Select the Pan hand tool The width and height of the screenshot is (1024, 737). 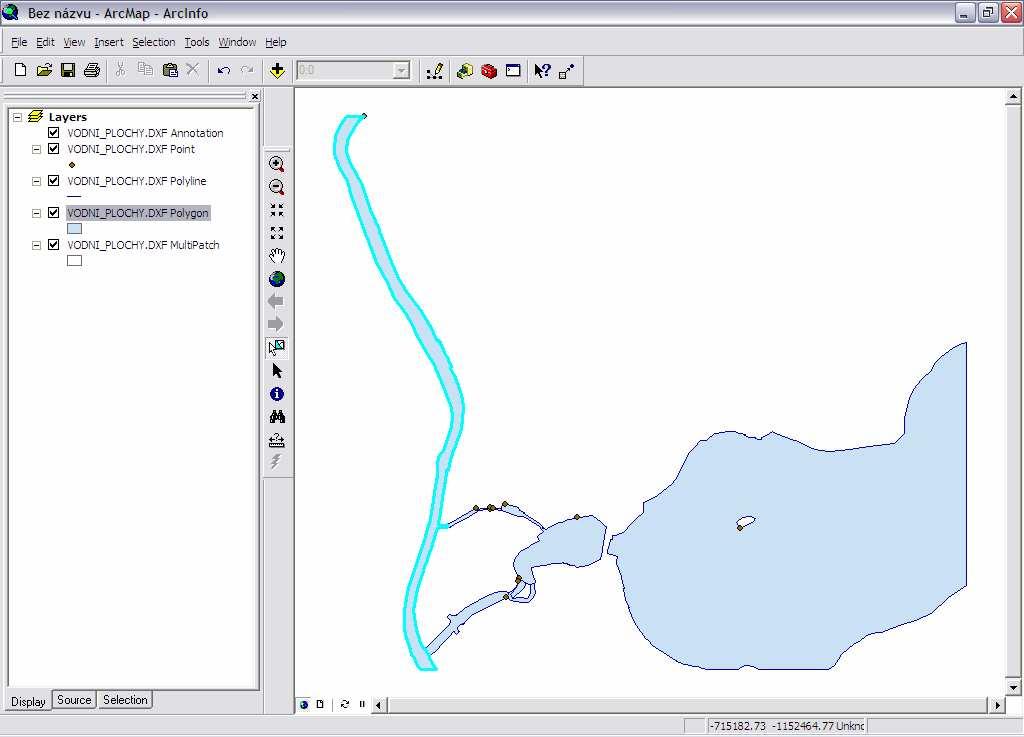(277, 256)
